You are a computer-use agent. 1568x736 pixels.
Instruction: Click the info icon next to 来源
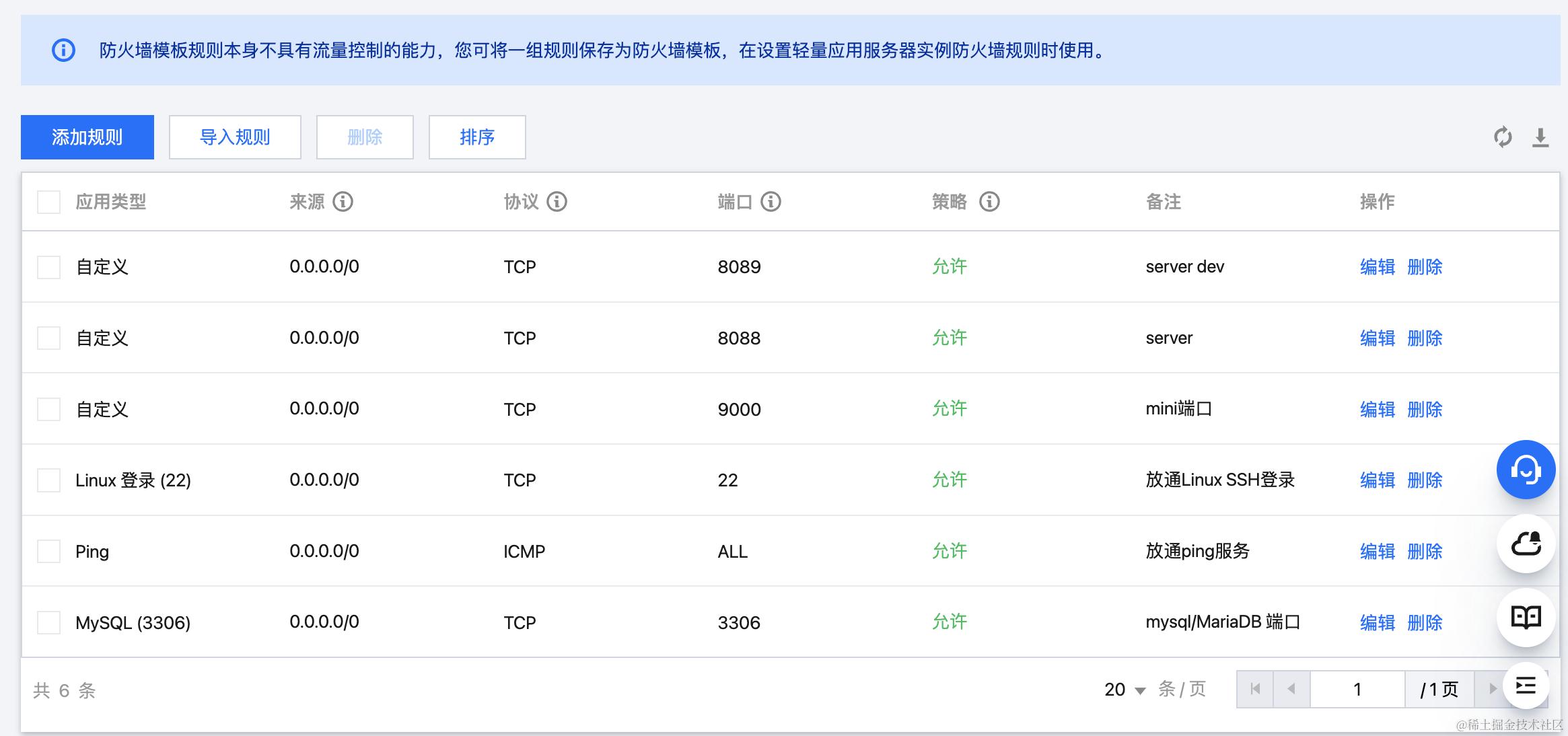pos(343,201)
